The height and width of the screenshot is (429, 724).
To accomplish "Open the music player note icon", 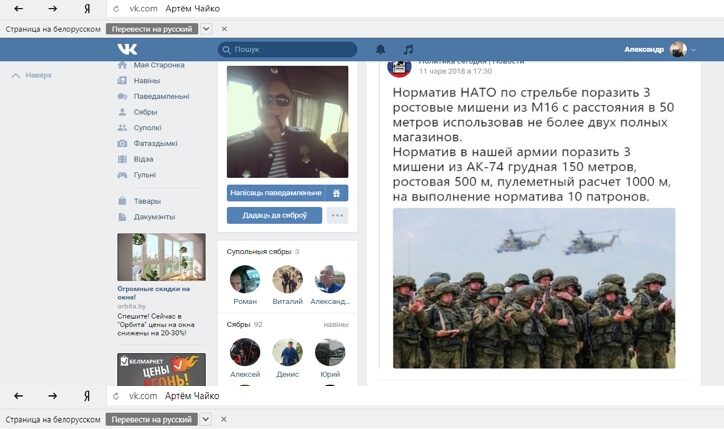I will pos(408,49).
